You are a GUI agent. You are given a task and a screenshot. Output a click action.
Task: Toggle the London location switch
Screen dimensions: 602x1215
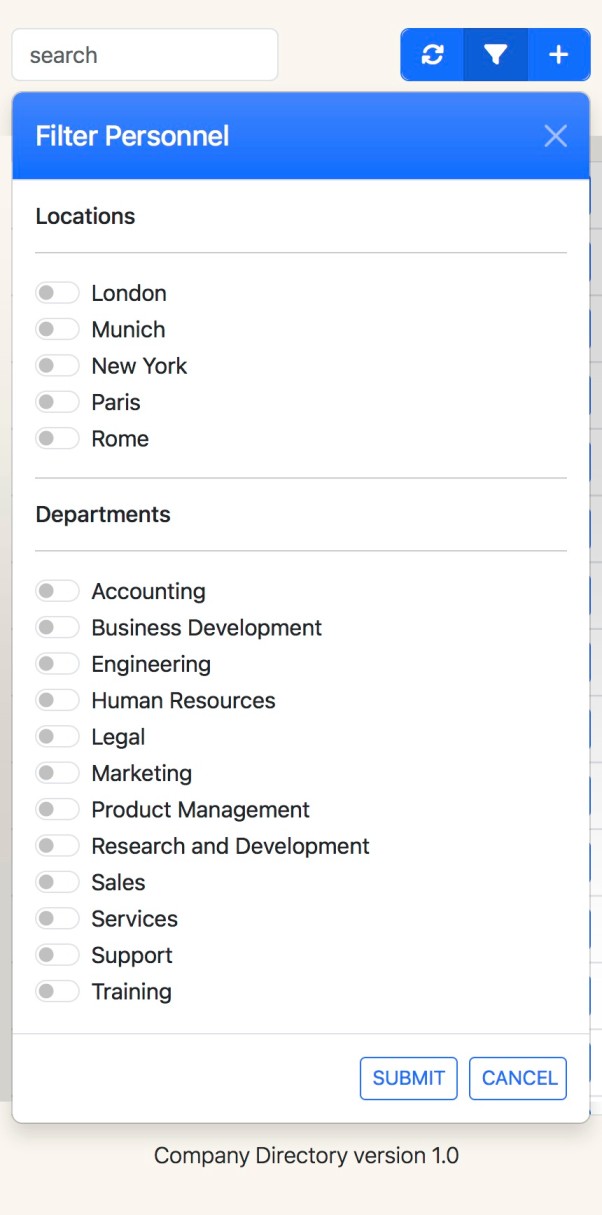57,293
